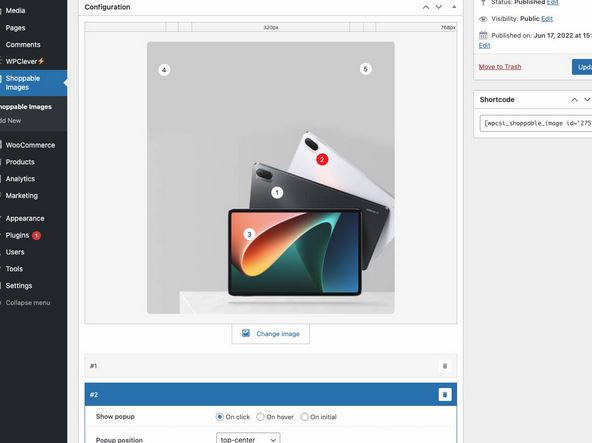Viewport: 592px width, 443px height.
Task: Edit the Visibility setting
Action: pos(547,19)
